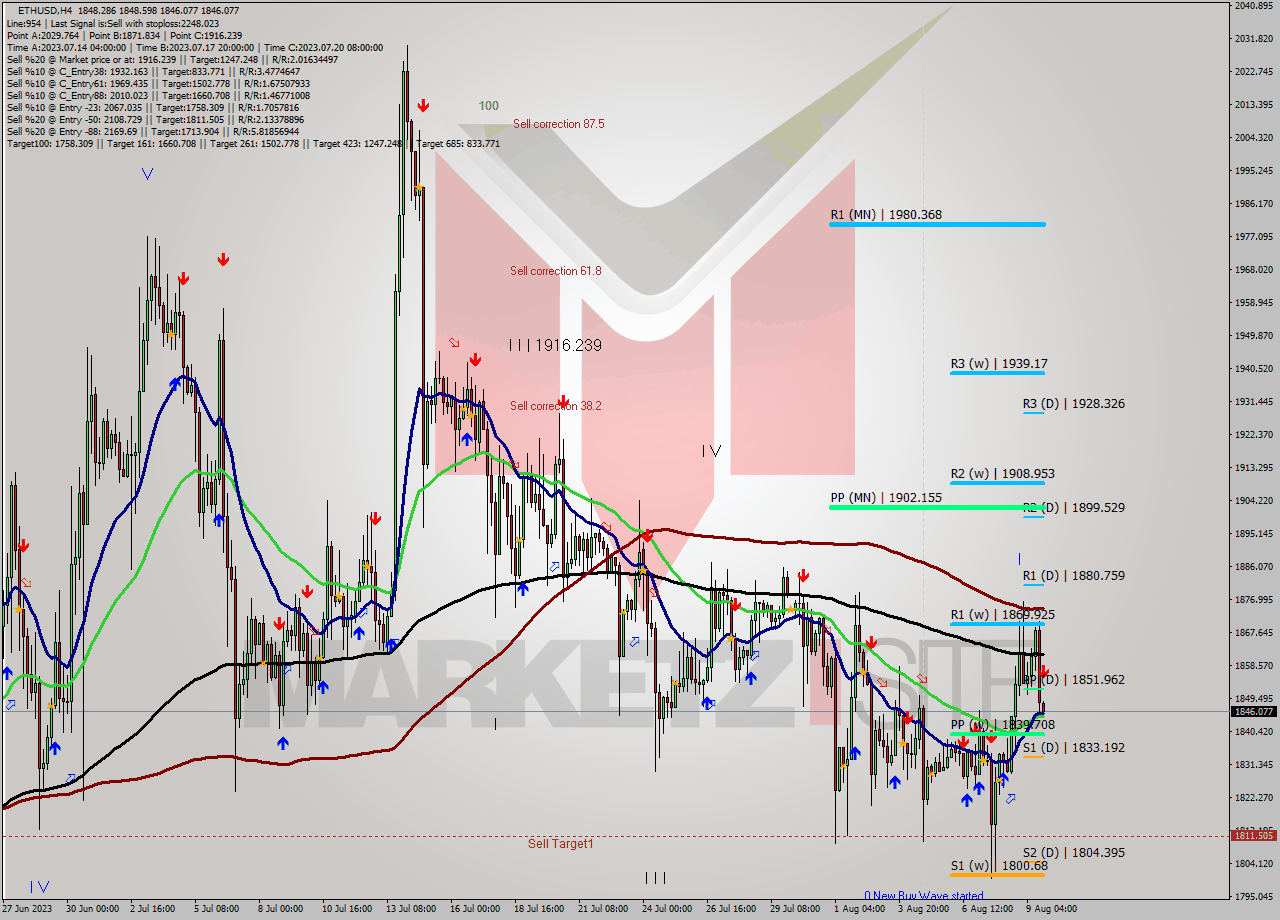The height and width of the screenshot is (920, 1280).
Task: Click the '27 Jun 2023' date axis label
Action: (x=28, y=909)
